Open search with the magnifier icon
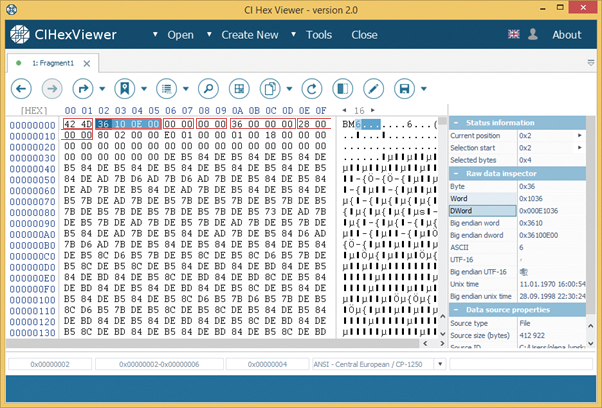602x408 pixels. pos(208,88)
